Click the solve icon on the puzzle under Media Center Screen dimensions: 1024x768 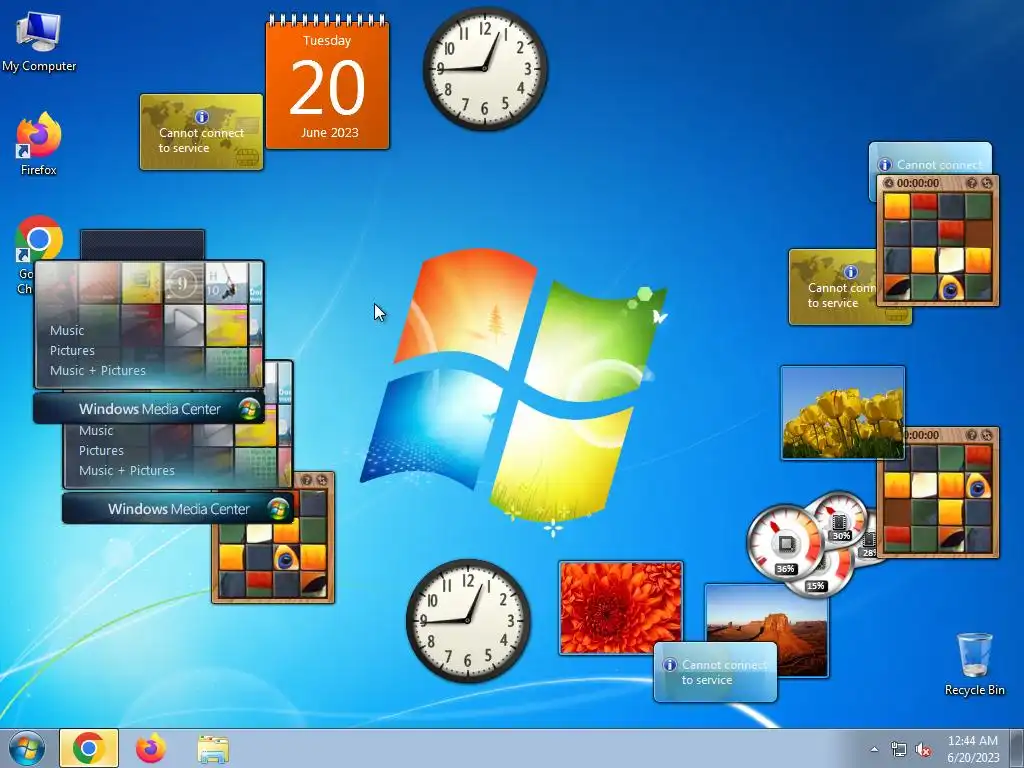[322, 480]
